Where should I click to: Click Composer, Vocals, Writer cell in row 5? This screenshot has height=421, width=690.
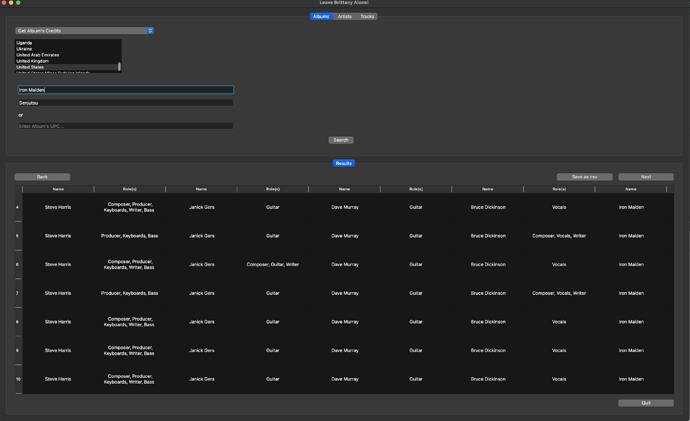click(559, 236)
